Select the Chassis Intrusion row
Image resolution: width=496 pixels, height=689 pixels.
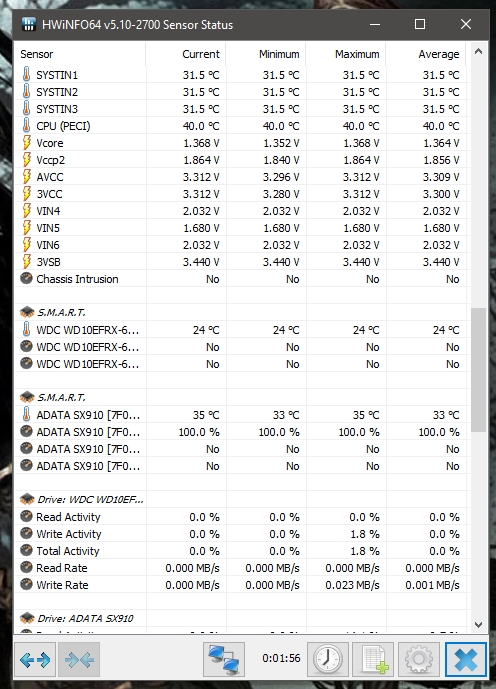pos(242,279)
